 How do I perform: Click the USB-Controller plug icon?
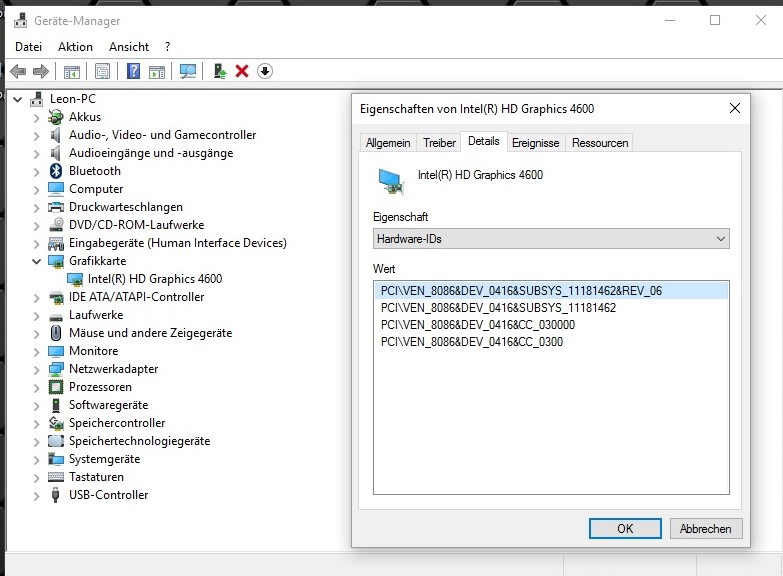(x=56, y=495)
